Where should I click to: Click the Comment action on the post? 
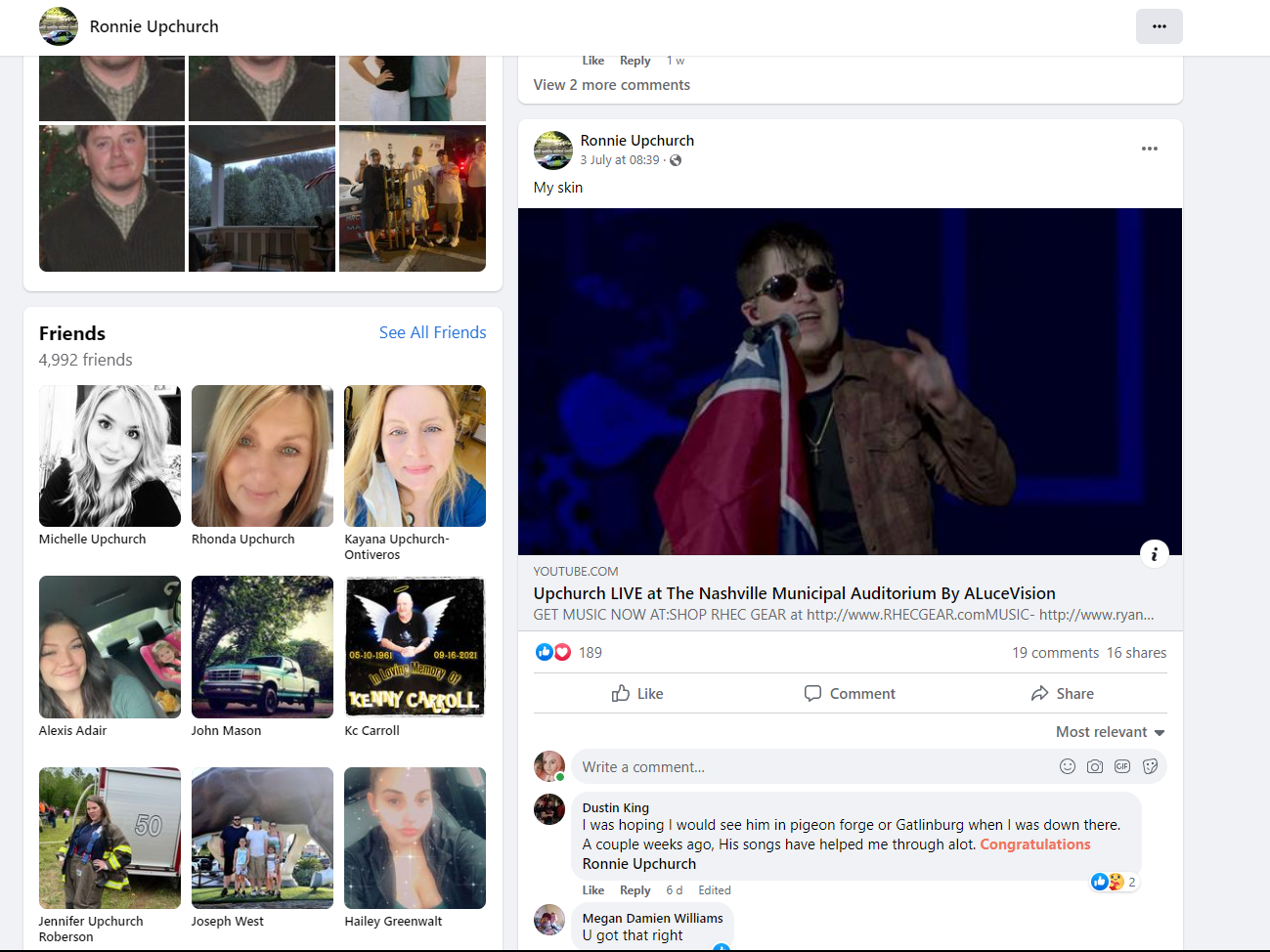pyautogui.click(x=850, y=694)
